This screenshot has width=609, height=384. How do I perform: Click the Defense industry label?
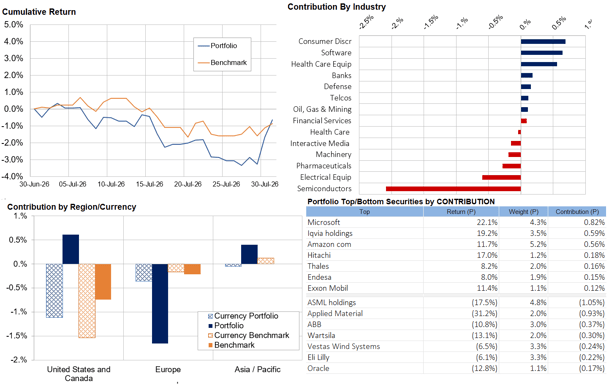pos(338,87)
